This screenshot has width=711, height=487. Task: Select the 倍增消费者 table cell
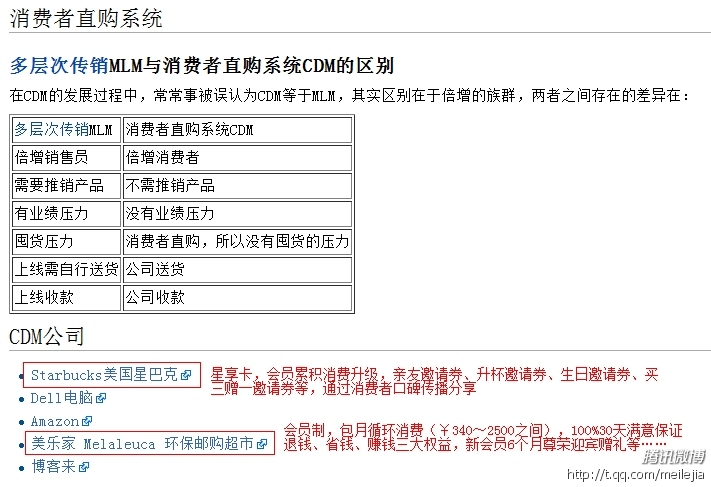click(238, 157)
